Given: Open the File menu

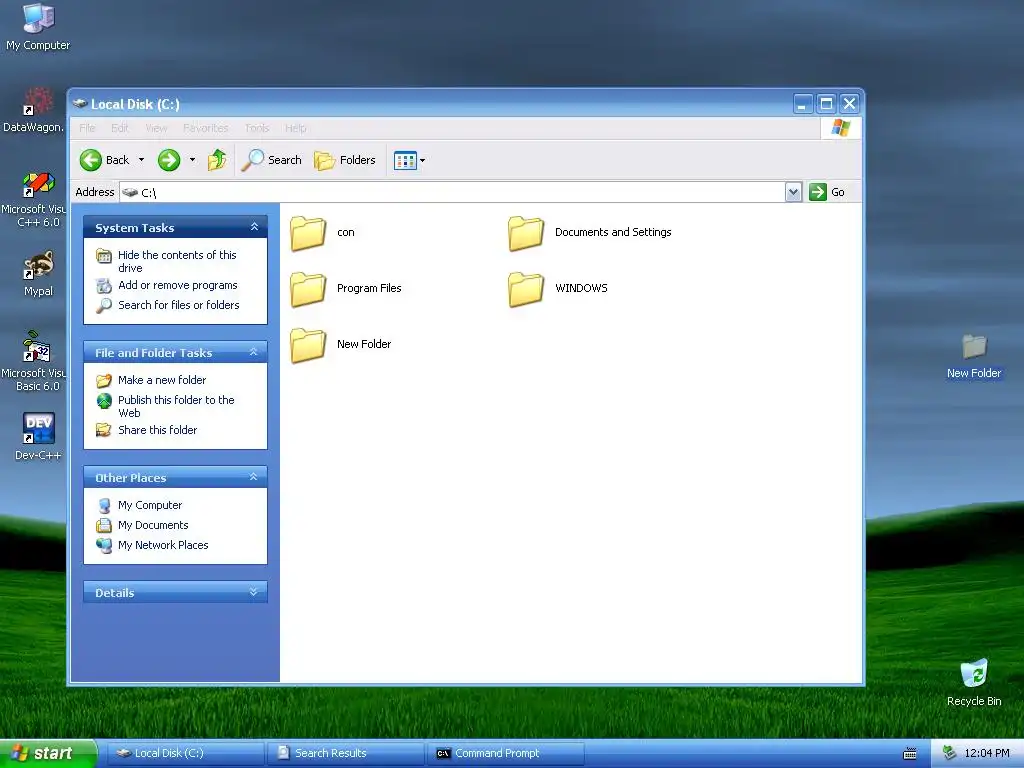Looking at the screenshot, I should coord(87,128).
